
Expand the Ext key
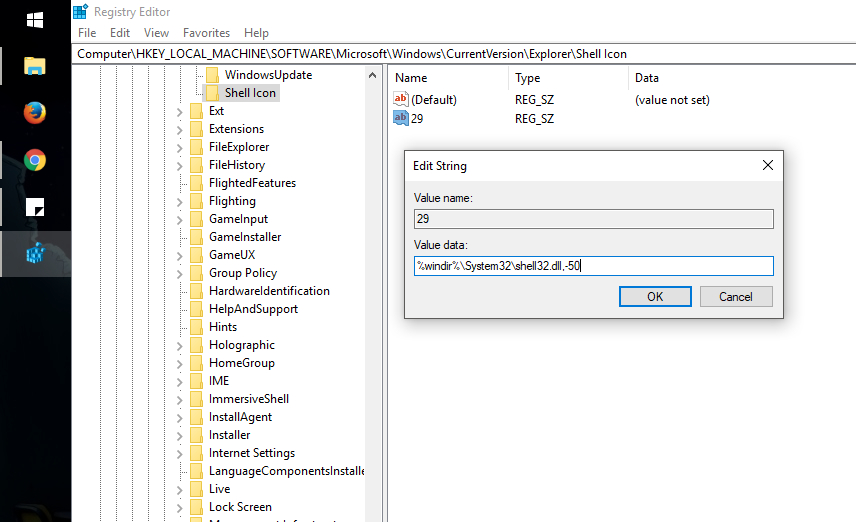coord(180,112)
